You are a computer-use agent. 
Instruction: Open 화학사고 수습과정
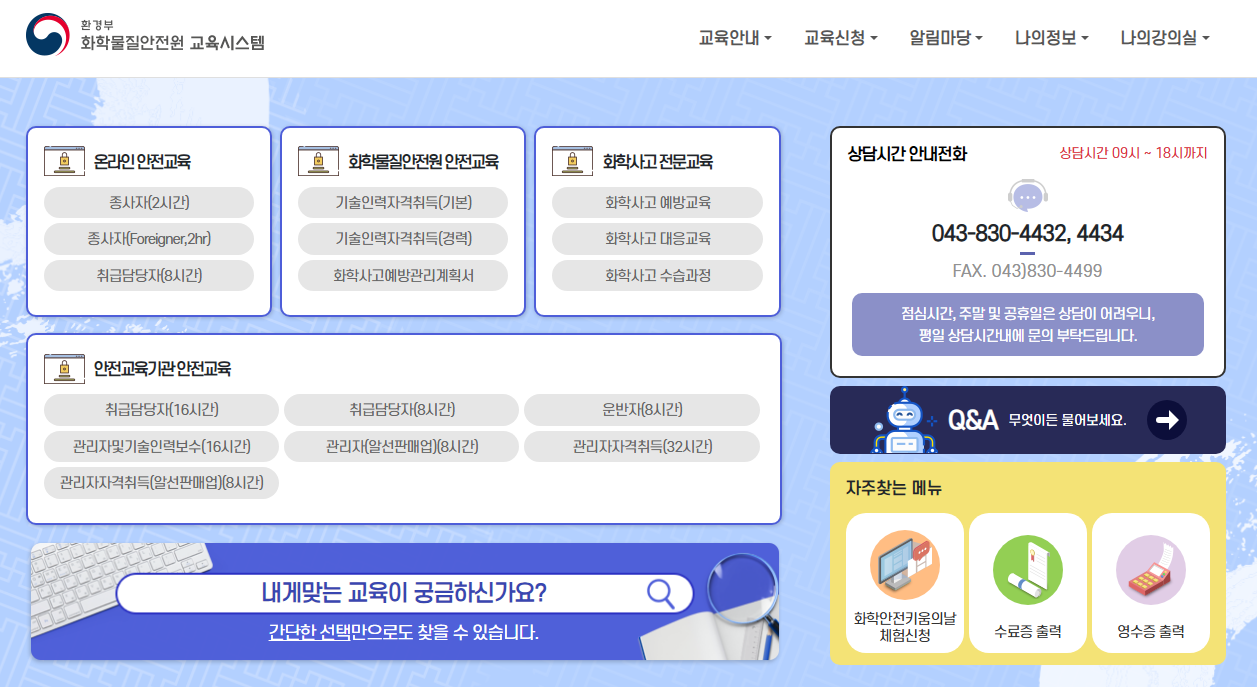[657, 275]
